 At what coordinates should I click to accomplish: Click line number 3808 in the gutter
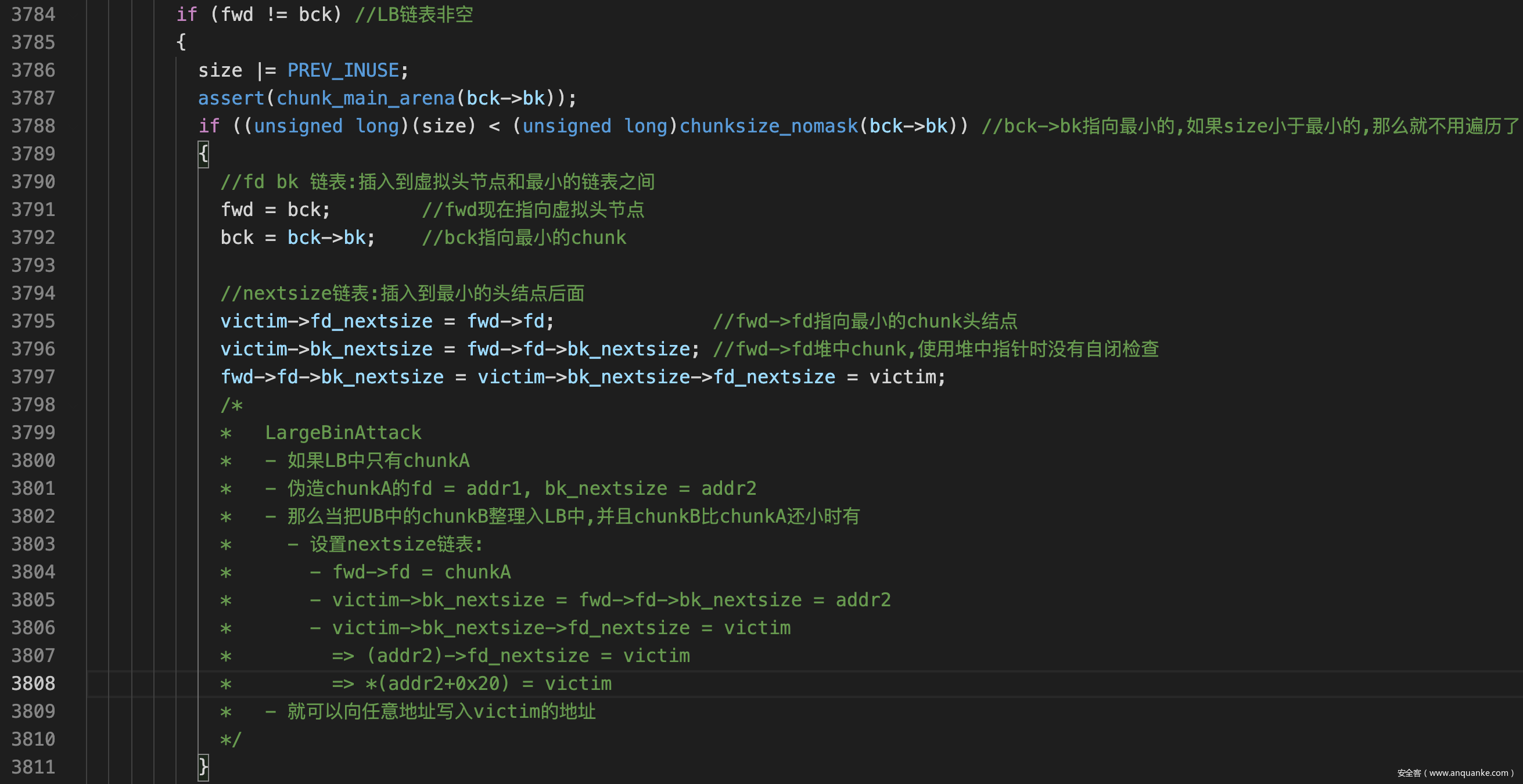coord(33,684)
